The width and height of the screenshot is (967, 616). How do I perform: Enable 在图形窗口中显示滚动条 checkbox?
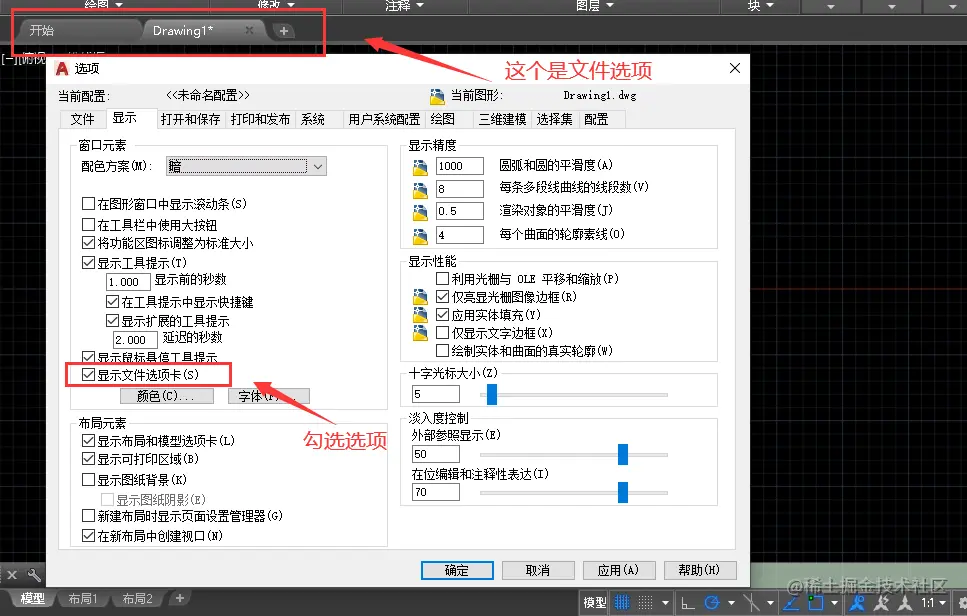[x=88, y=203]
